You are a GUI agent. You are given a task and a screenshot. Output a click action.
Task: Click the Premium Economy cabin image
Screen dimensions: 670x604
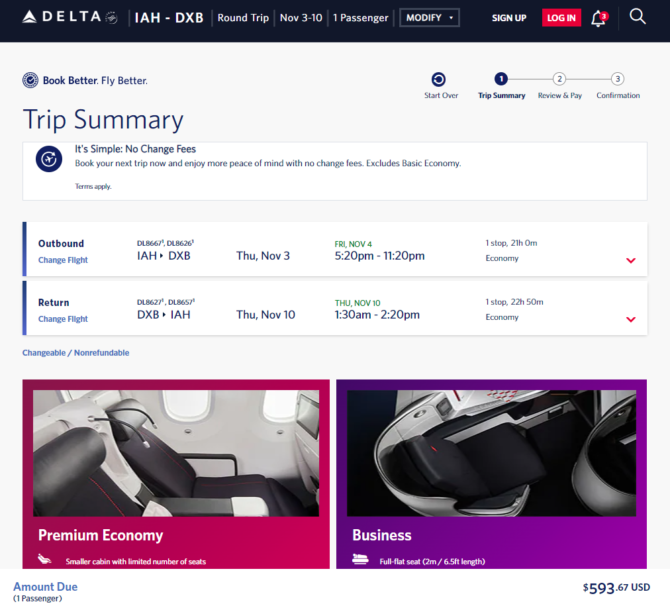[176, 453]
